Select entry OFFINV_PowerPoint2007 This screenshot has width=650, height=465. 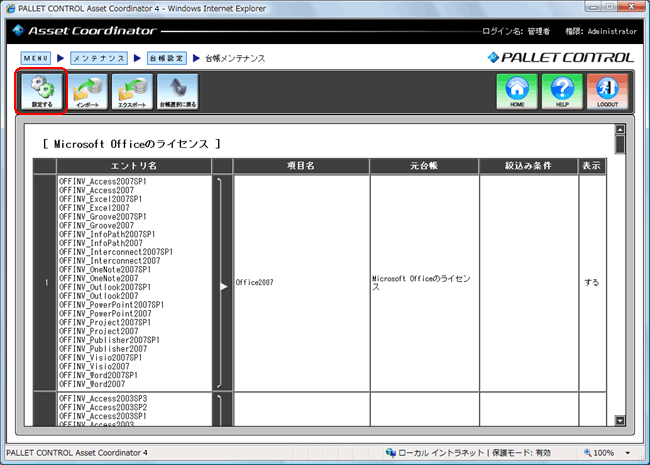pyautogui.click(x=105, y=313)
